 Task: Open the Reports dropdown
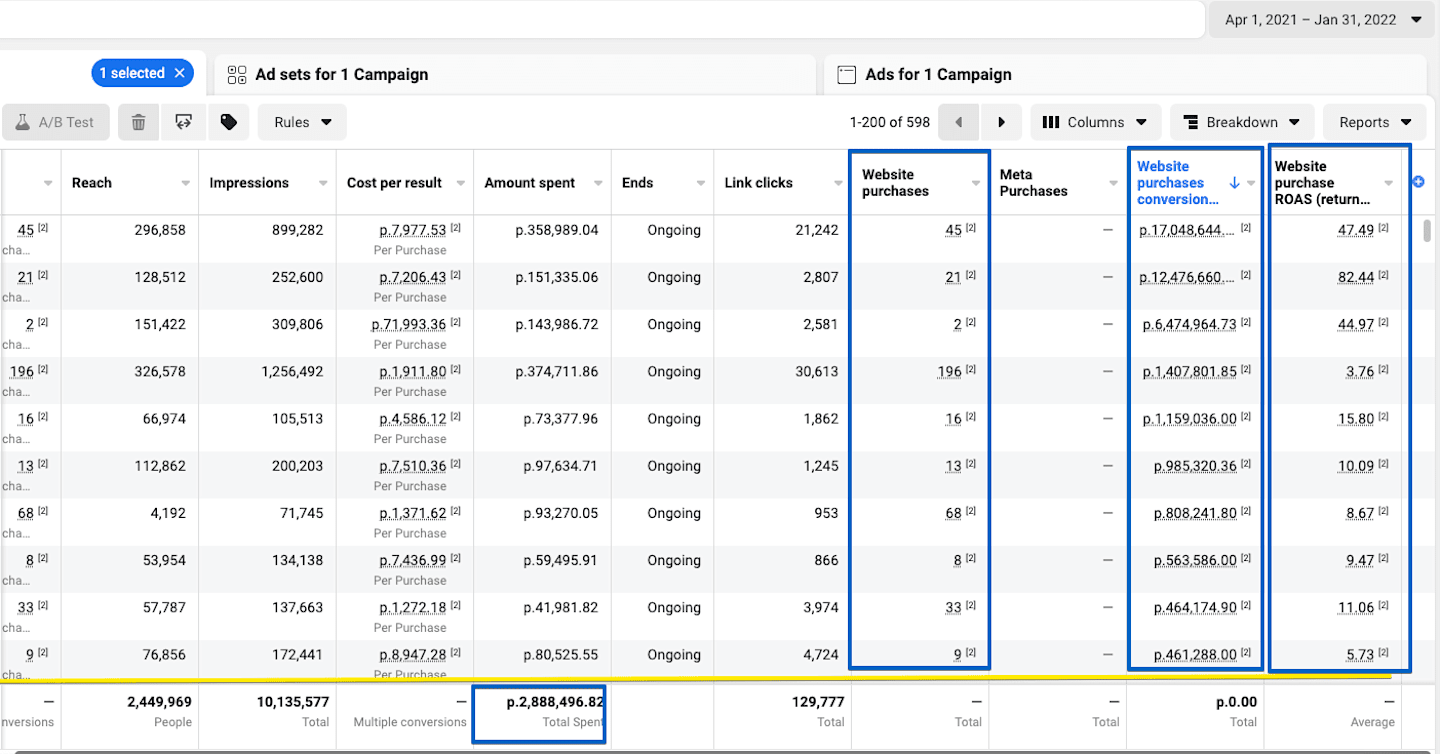click(1375, 122)
